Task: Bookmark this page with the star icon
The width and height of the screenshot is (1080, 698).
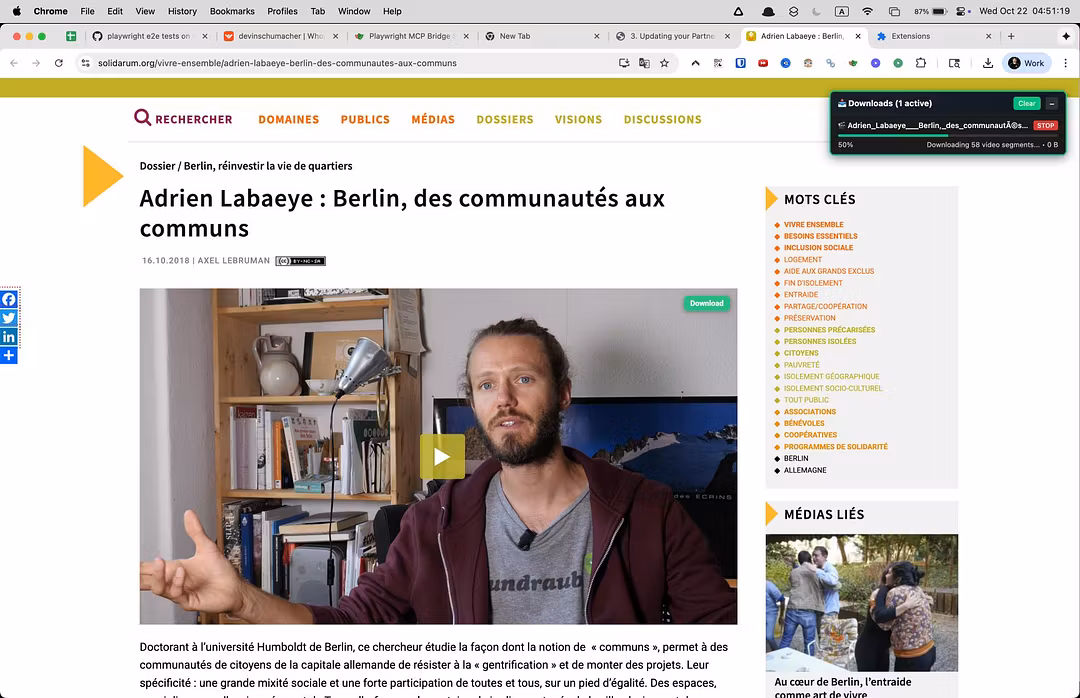Action: [664, 63]
